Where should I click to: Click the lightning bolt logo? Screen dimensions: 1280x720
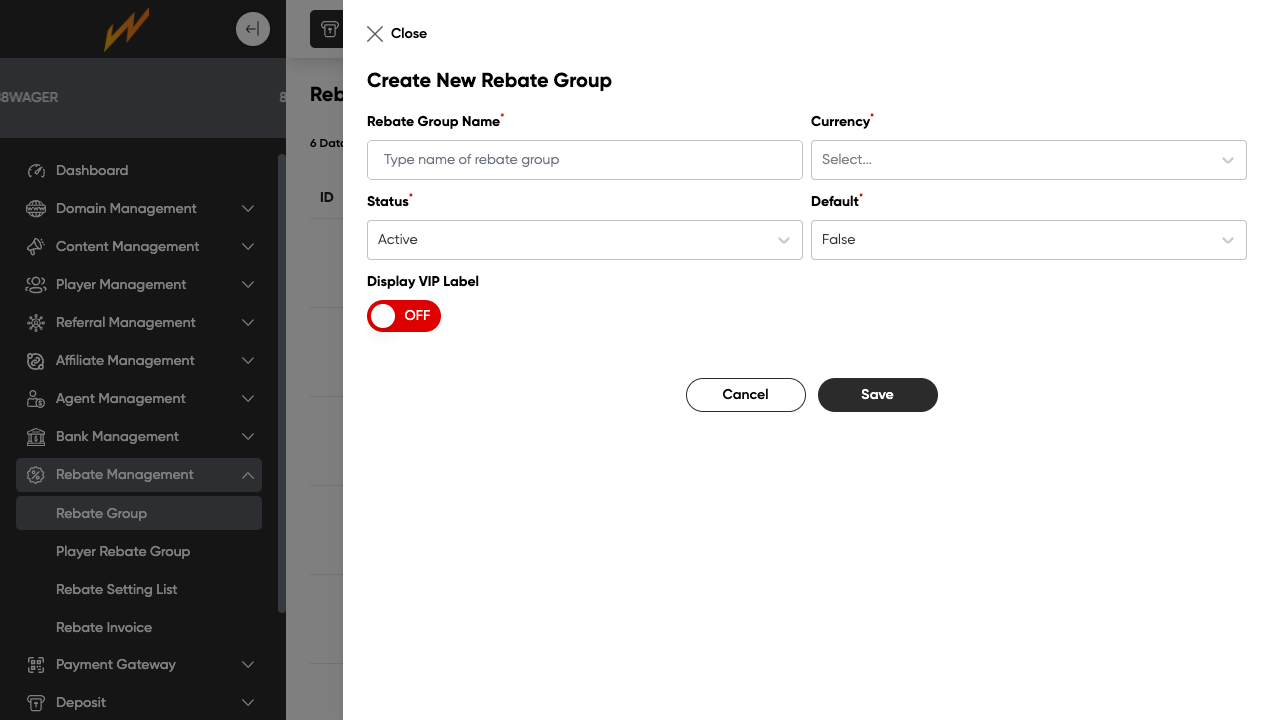click(x=127, y=29)
